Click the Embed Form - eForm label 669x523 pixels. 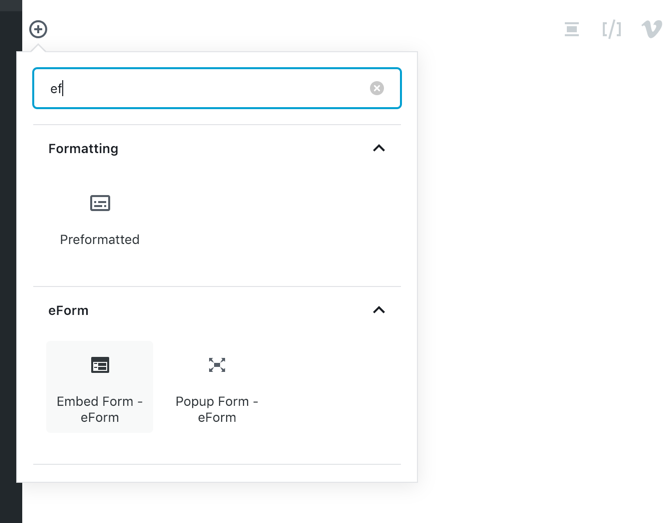click(x=99, y=409)
